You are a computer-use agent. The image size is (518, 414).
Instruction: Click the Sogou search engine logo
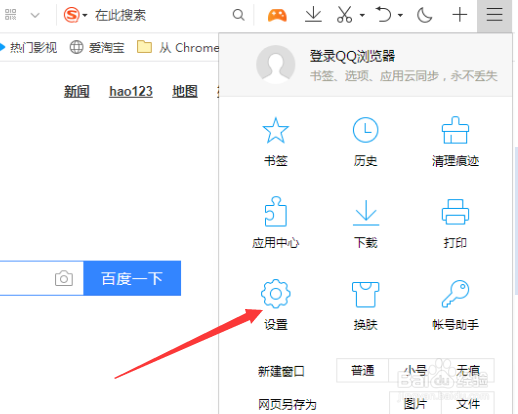point(71,15)
